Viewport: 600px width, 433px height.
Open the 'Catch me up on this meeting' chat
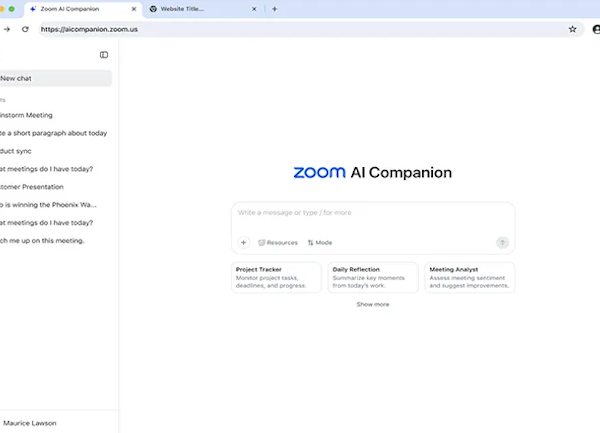point(42,241)
